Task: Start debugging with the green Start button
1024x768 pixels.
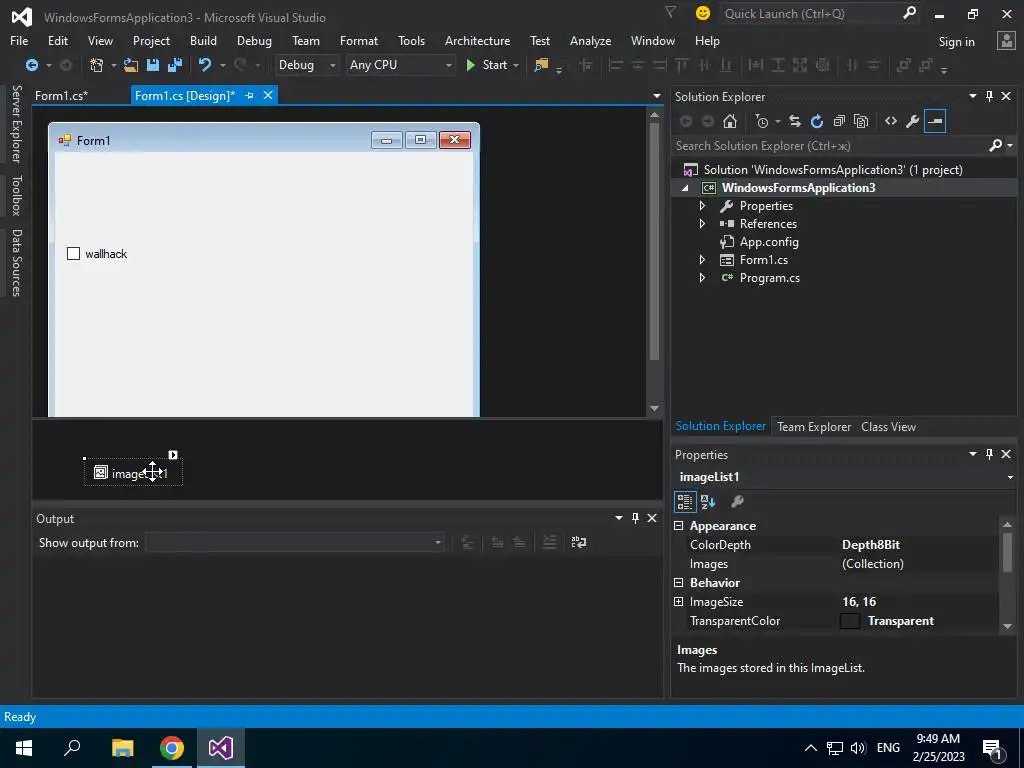Action: pos(487,65)
